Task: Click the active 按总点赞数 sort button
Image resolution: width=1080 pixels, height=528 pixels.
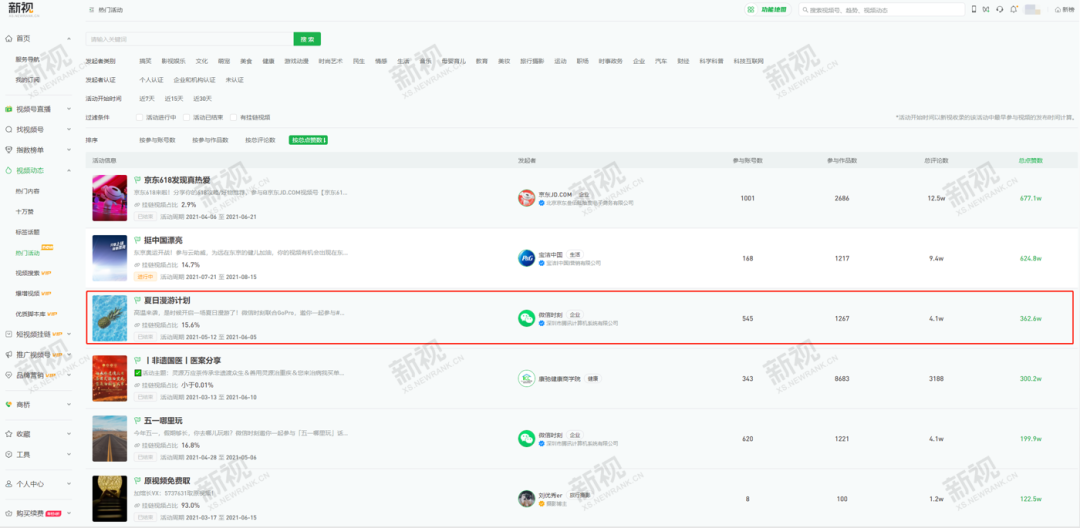Action: pyautogui.click(x=308, y=140)
